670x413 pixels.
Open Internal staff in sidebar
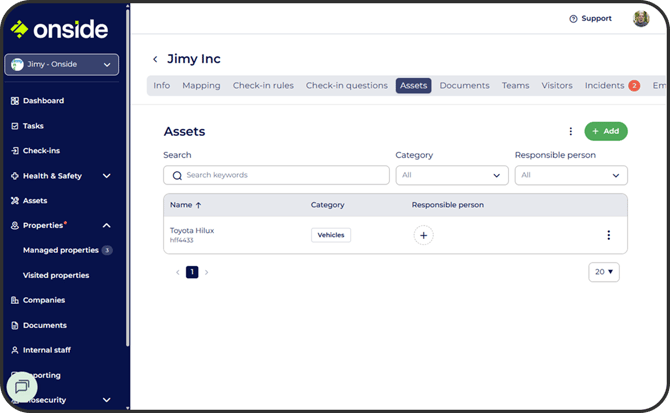click(x=47, y=350)
